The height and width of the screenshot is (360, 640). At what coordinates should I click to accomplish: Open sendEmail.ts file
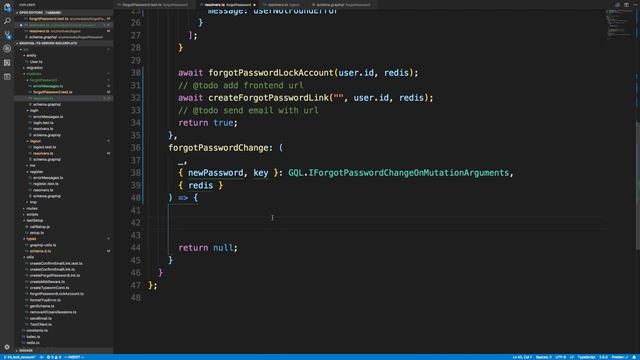click(x=40, y=318)
